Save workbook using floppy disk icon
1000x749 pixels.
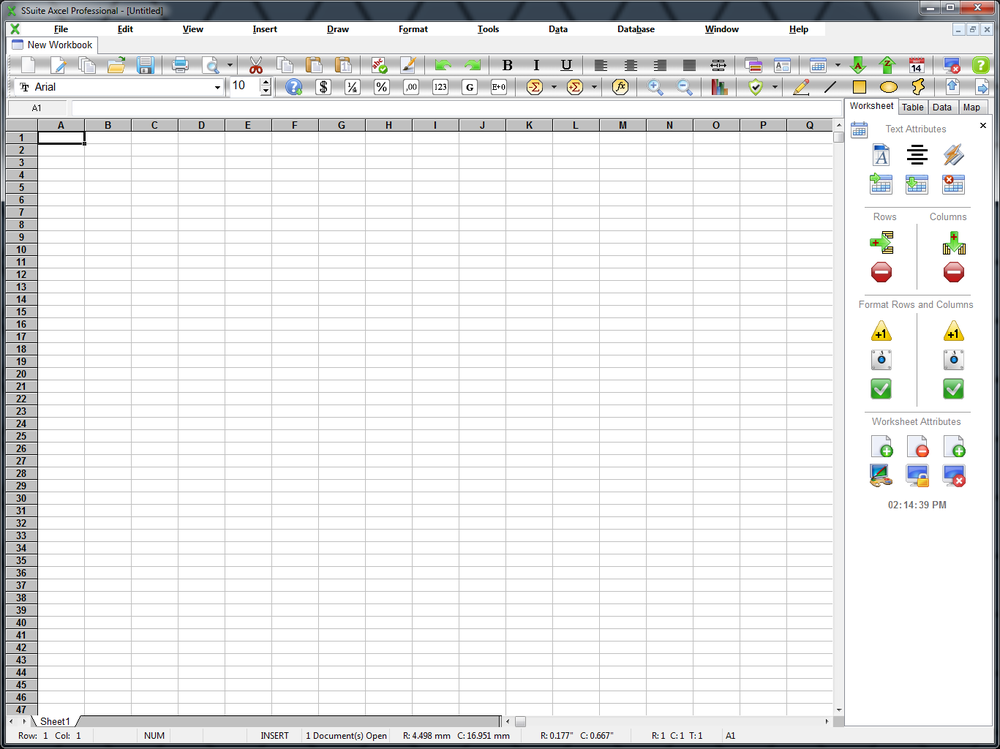coord(145,65)
